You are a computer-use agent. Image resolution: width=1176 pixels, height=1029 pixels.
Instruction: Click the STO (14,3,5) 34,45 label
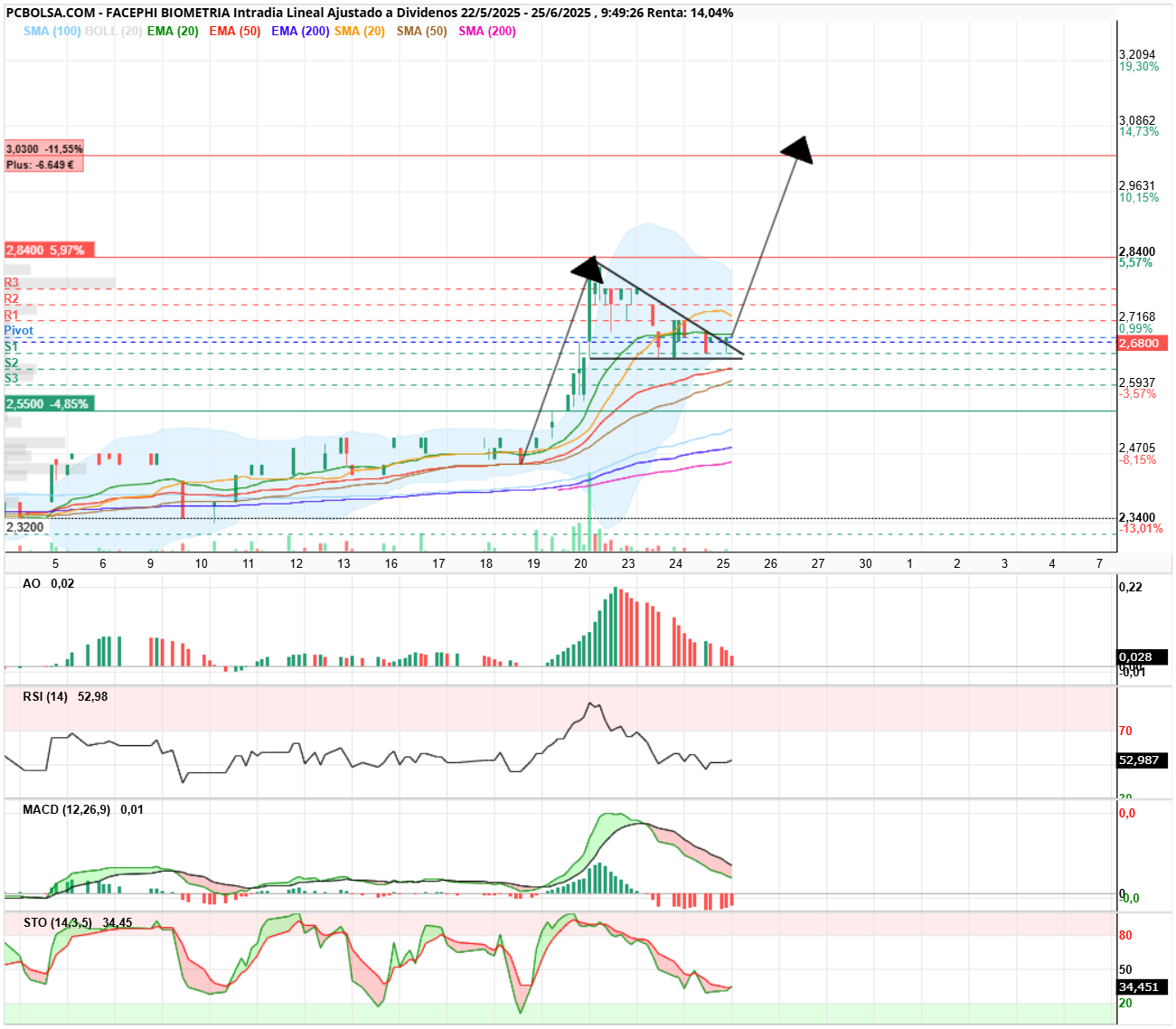click(78, 922)
